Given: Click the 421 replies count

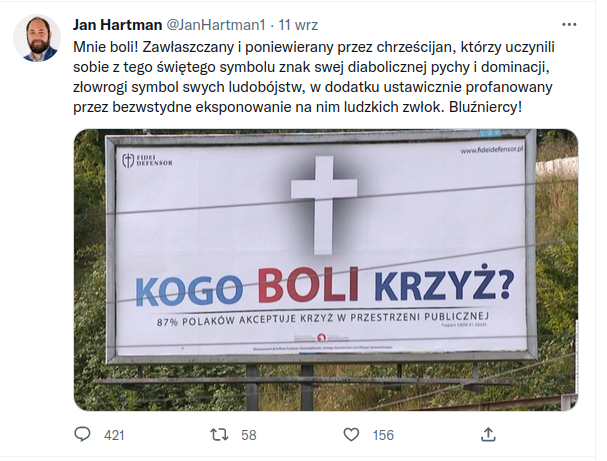Looking at the screenshot, I should tap(114, 435).
